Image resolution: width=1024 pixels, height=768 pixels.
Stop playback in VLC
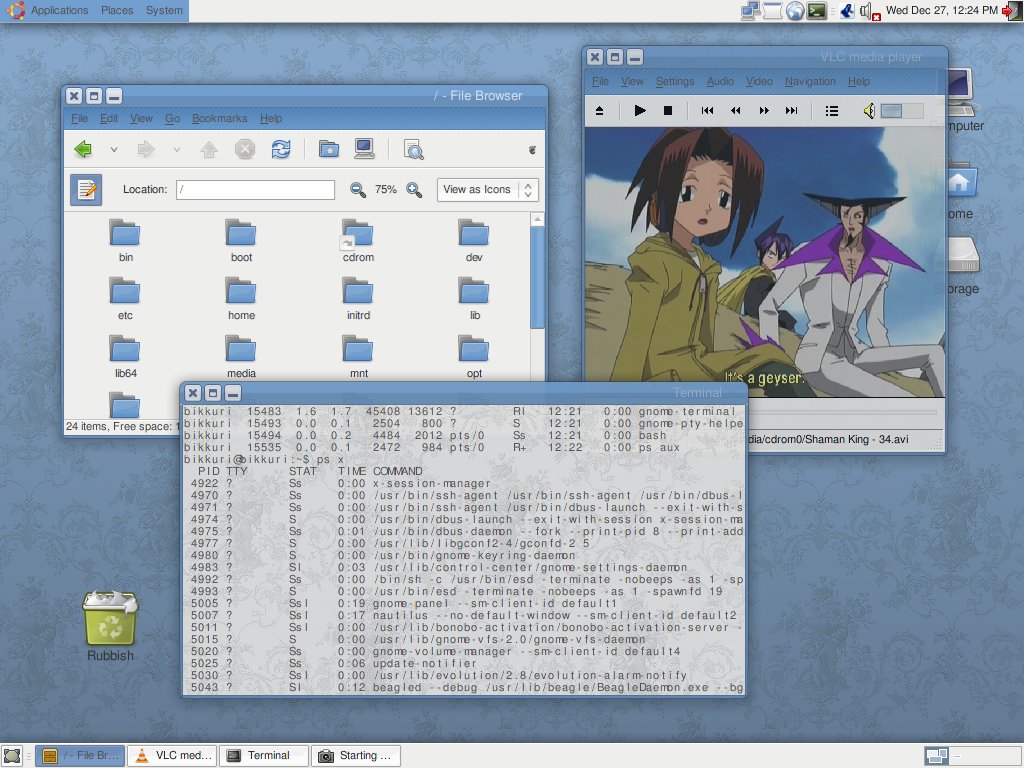[667, 111]
